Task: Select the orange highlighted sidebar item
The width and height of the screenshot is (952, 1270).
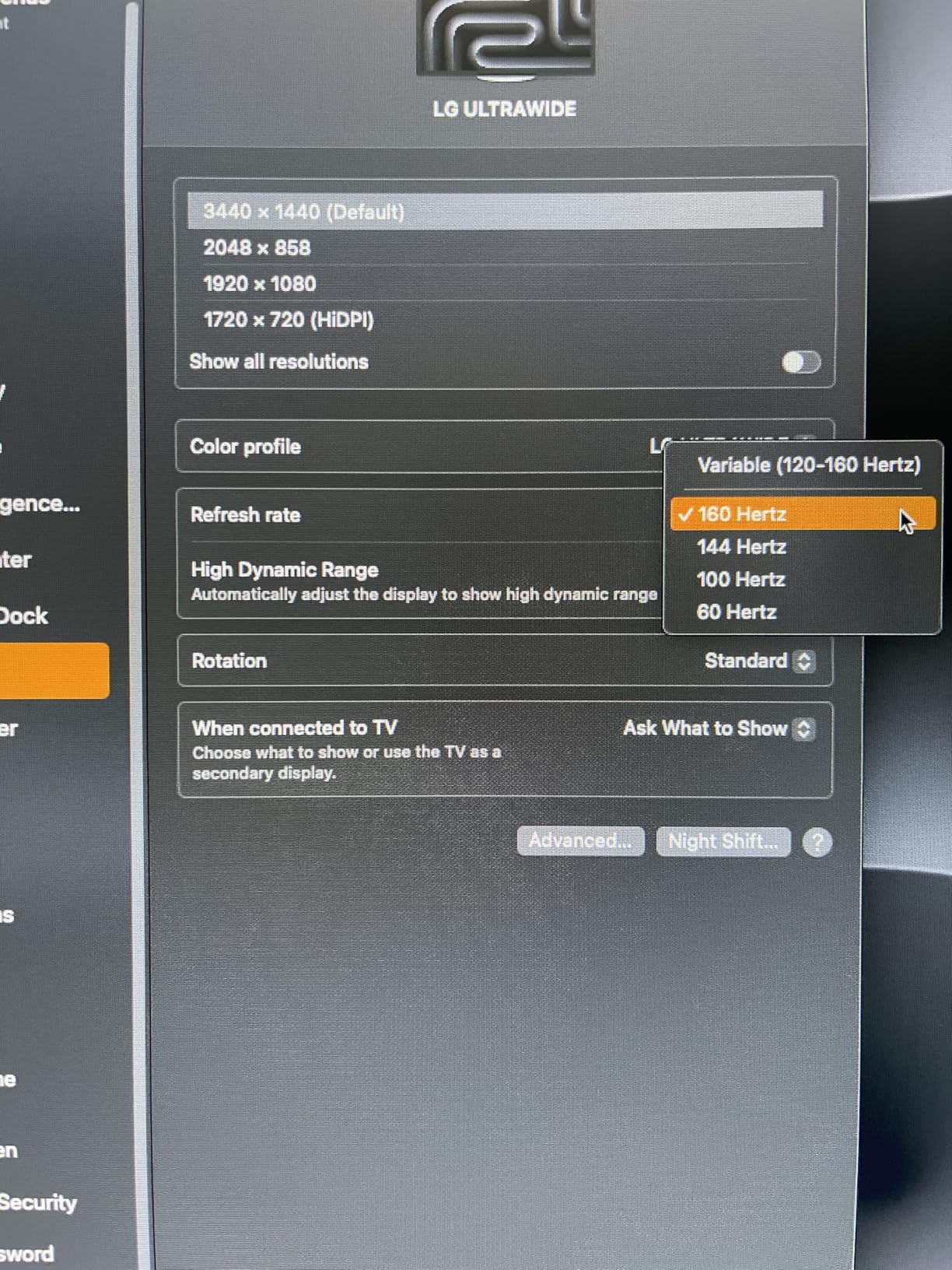Action: [x=54, y=670]
